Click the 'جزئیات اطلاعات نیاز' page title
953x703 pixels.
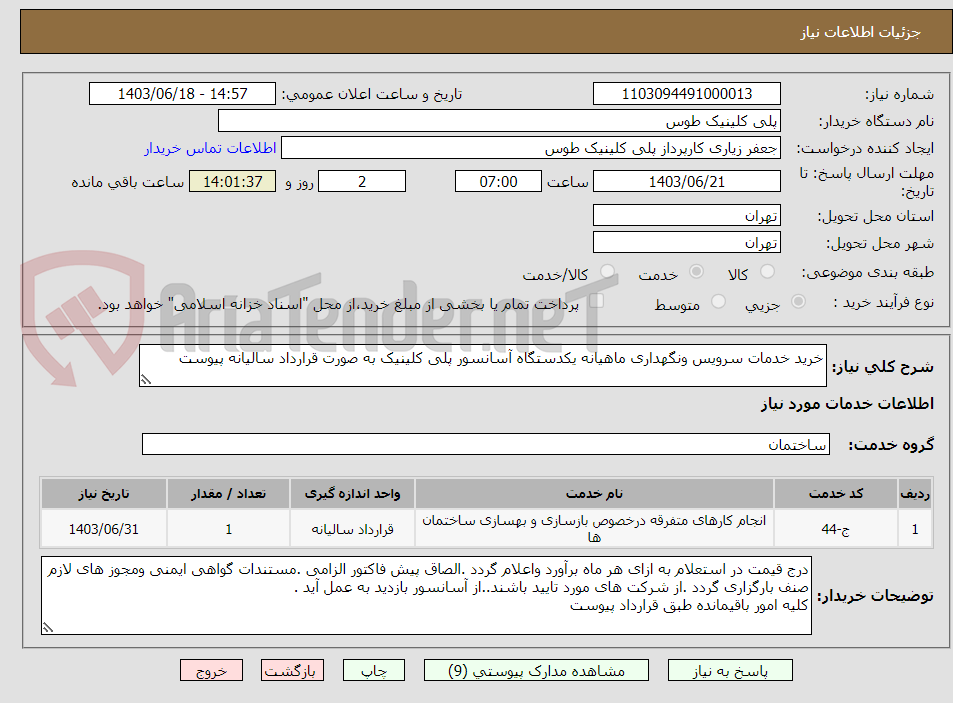coord(860,32)
